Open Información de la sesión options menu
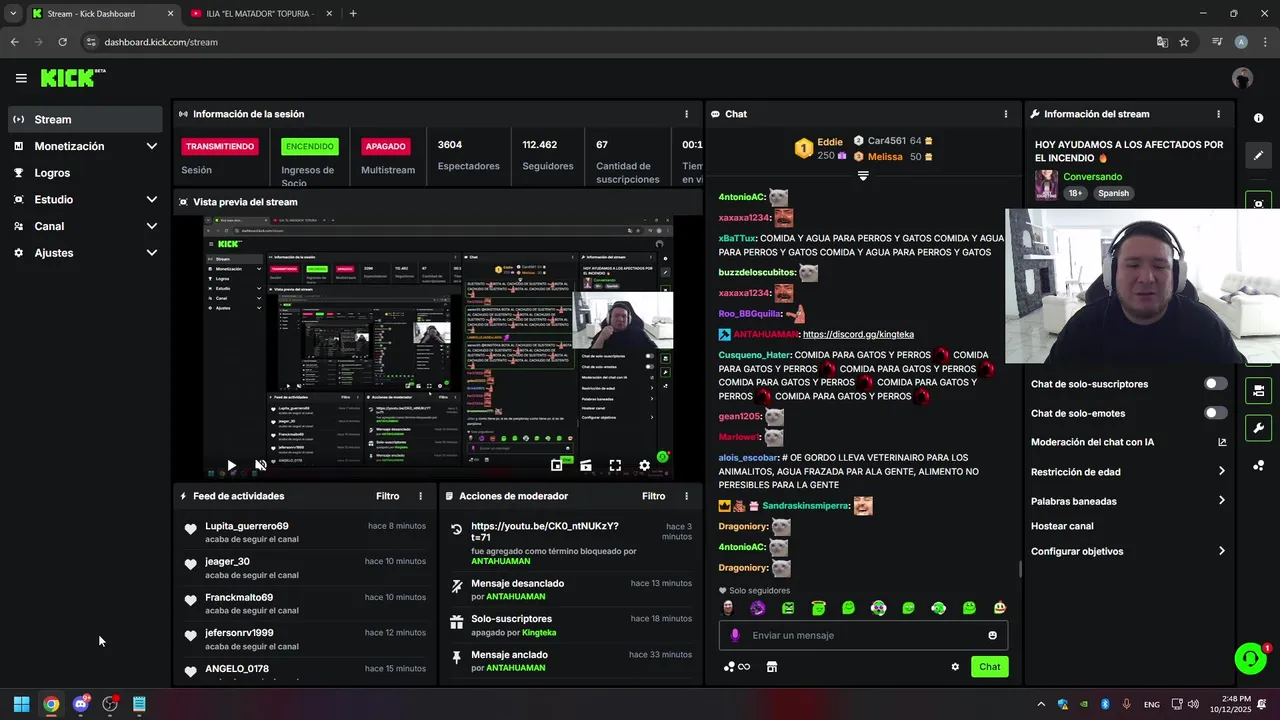This screenshot has width=1280, height=720. [686, 114]
